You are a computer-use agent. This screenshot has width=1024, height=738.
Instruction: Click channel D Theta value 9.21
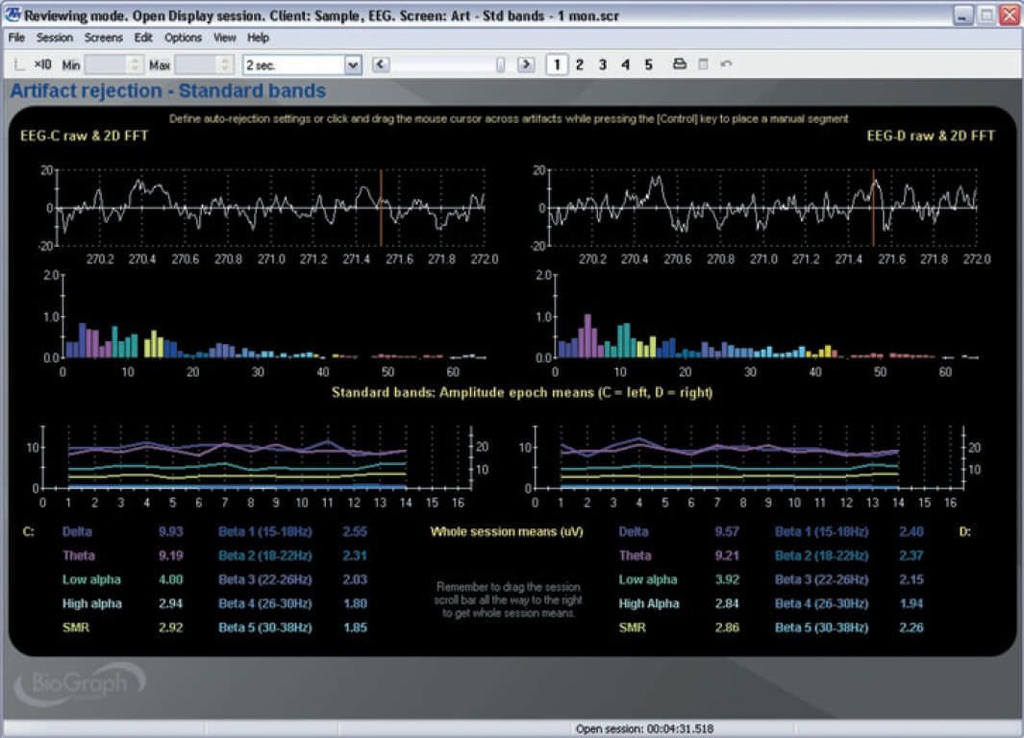tap(727, 556)
